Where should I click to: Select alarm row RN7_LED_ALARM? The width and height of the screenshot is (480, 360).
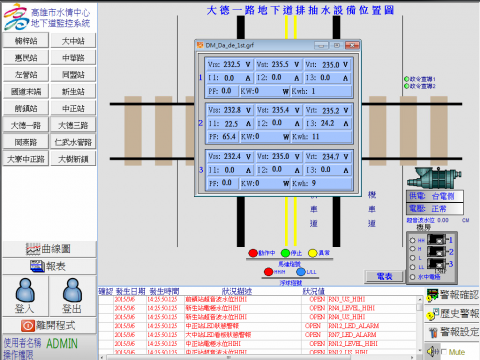coord(258,334)
